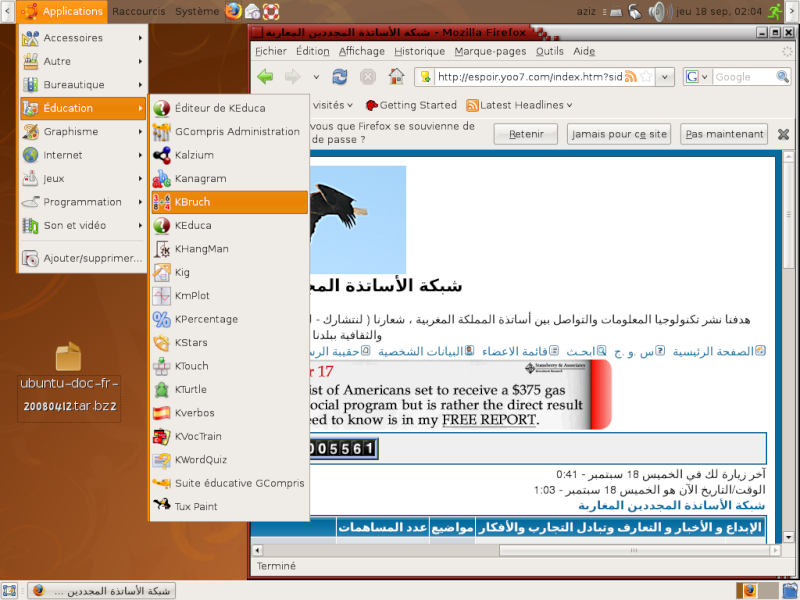800x600 pixels.
Task: Click the Retenir password button
Action: 526,134
